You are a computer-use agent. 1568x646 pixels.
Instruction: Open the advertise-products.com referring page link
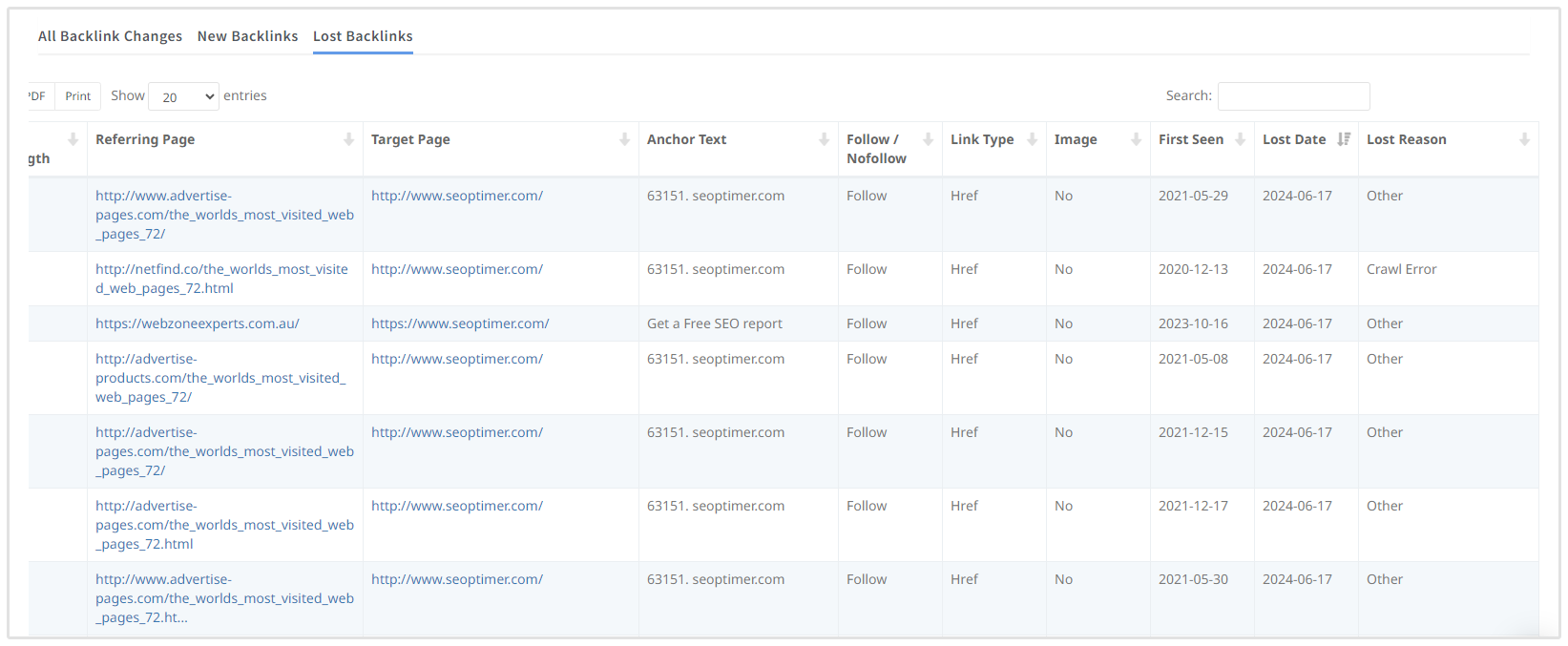tap(220, 378)
